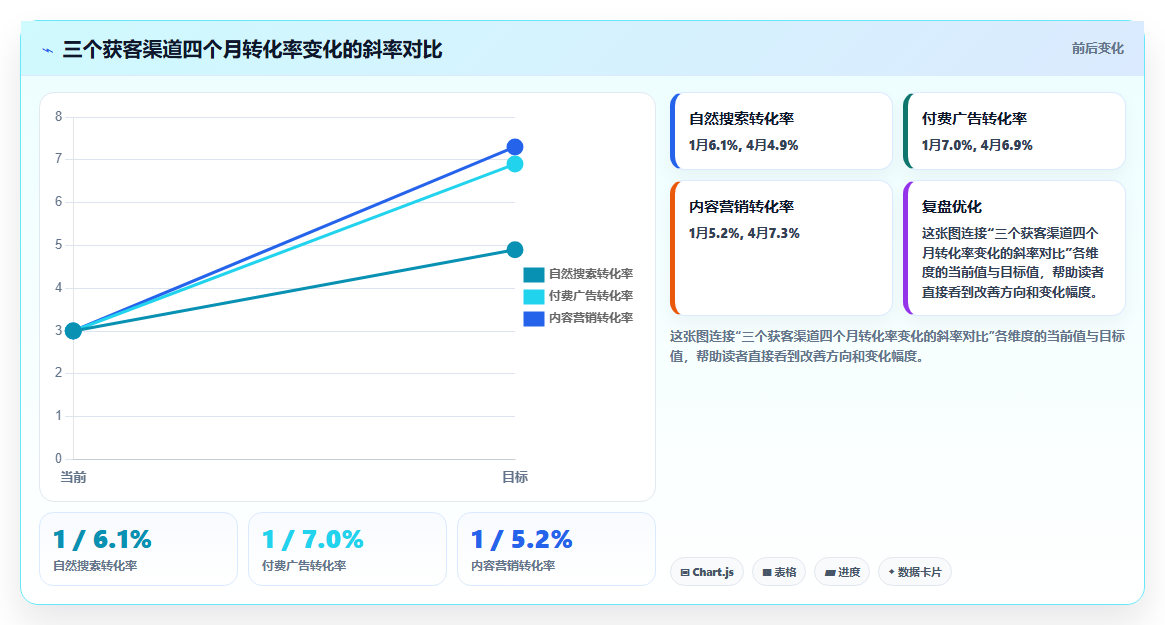
Task: Click the 付费广告 target data point at 6.9
Action: [515, 163]
